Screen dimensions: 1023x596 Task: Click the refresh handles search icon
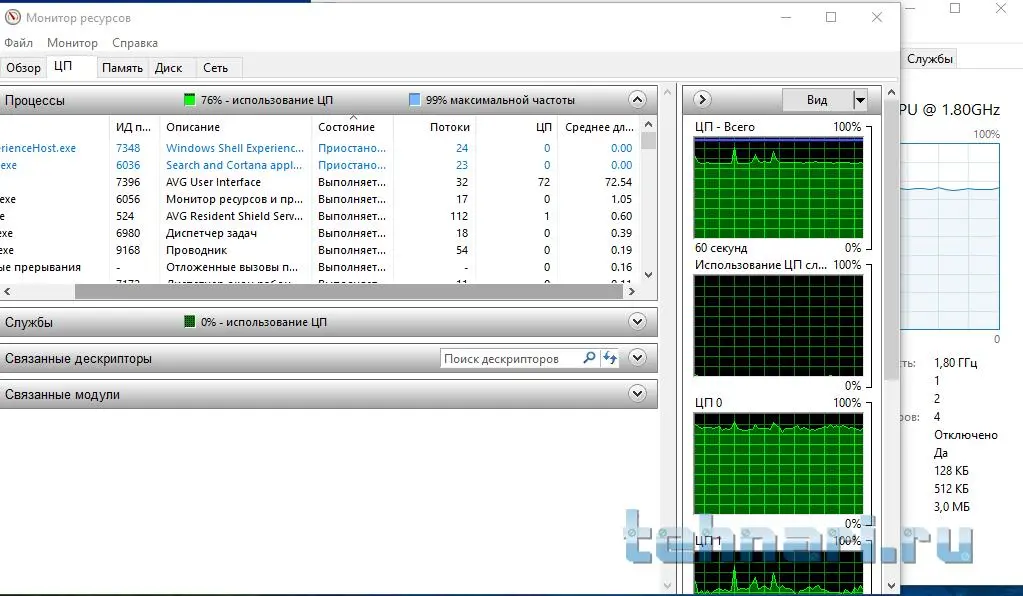[610, 358]
